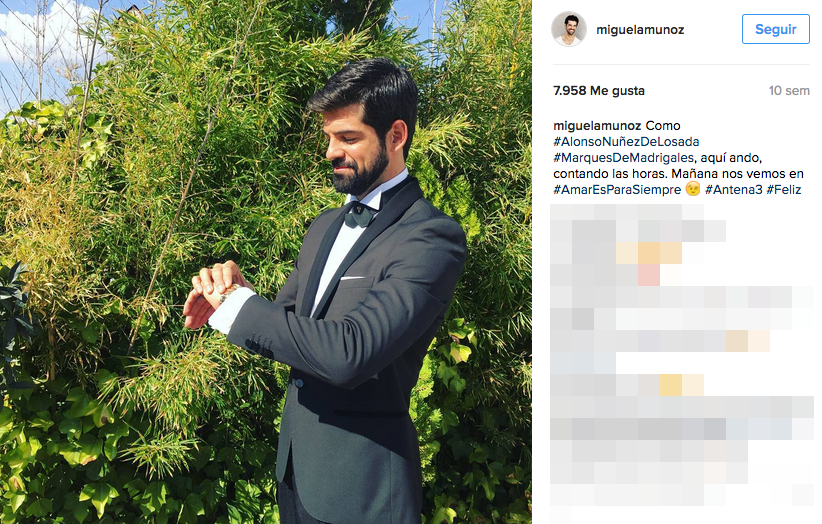Image resolution: width=822 pixels, height=524 pixels.
Task: Open the #AlonsoNuñezDeLosada hashtag
Action: (x=626, y=141)
